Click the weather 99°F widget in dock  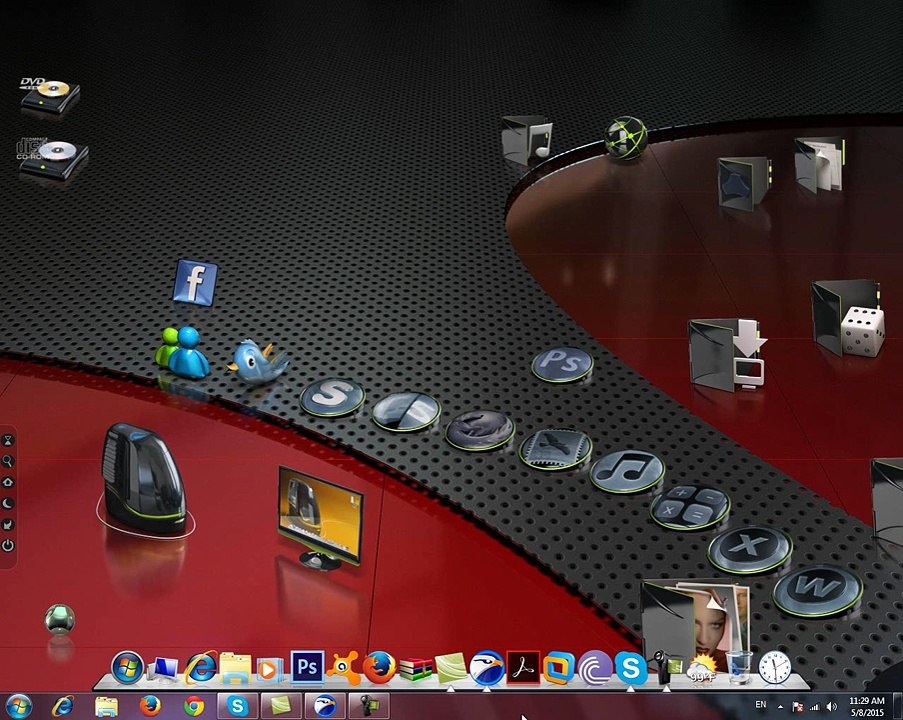coord(702,669)
